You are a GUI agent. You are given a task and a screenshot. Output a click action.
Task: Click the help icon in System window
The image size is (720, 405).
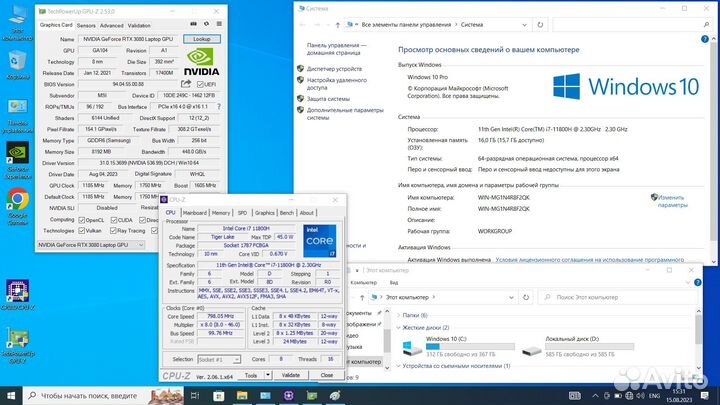click(705, 39)
